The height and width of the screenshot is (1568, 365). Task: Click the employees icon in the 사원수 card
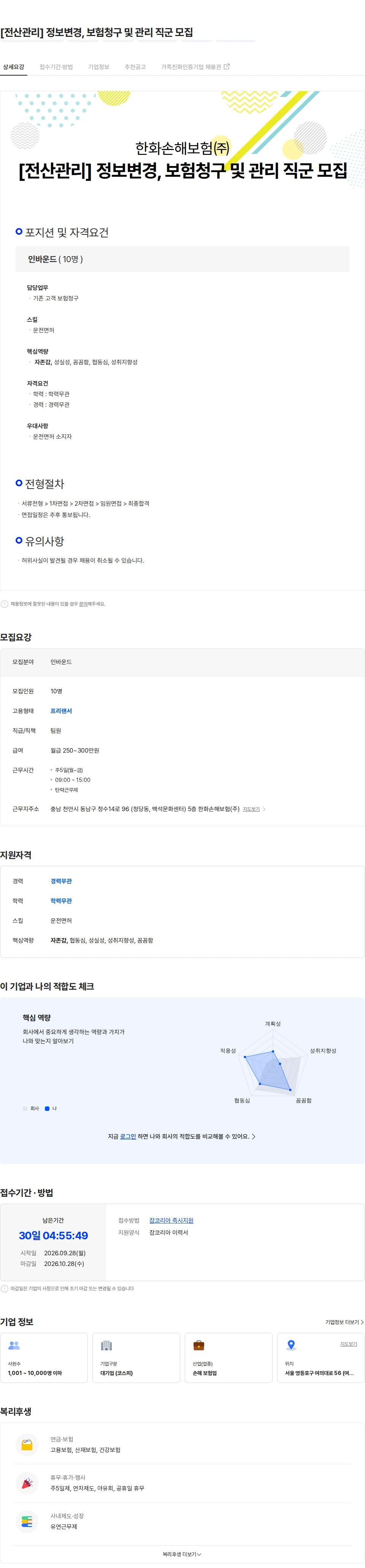pos(14,1345)
